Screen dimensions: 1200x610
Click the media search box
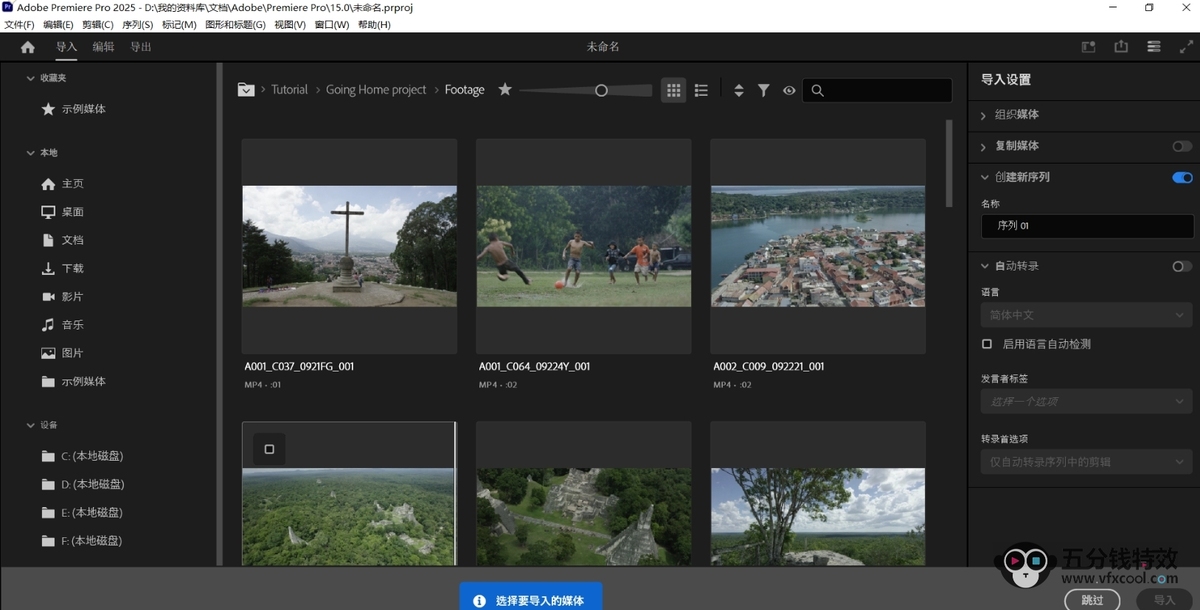(x=877, y=90)
